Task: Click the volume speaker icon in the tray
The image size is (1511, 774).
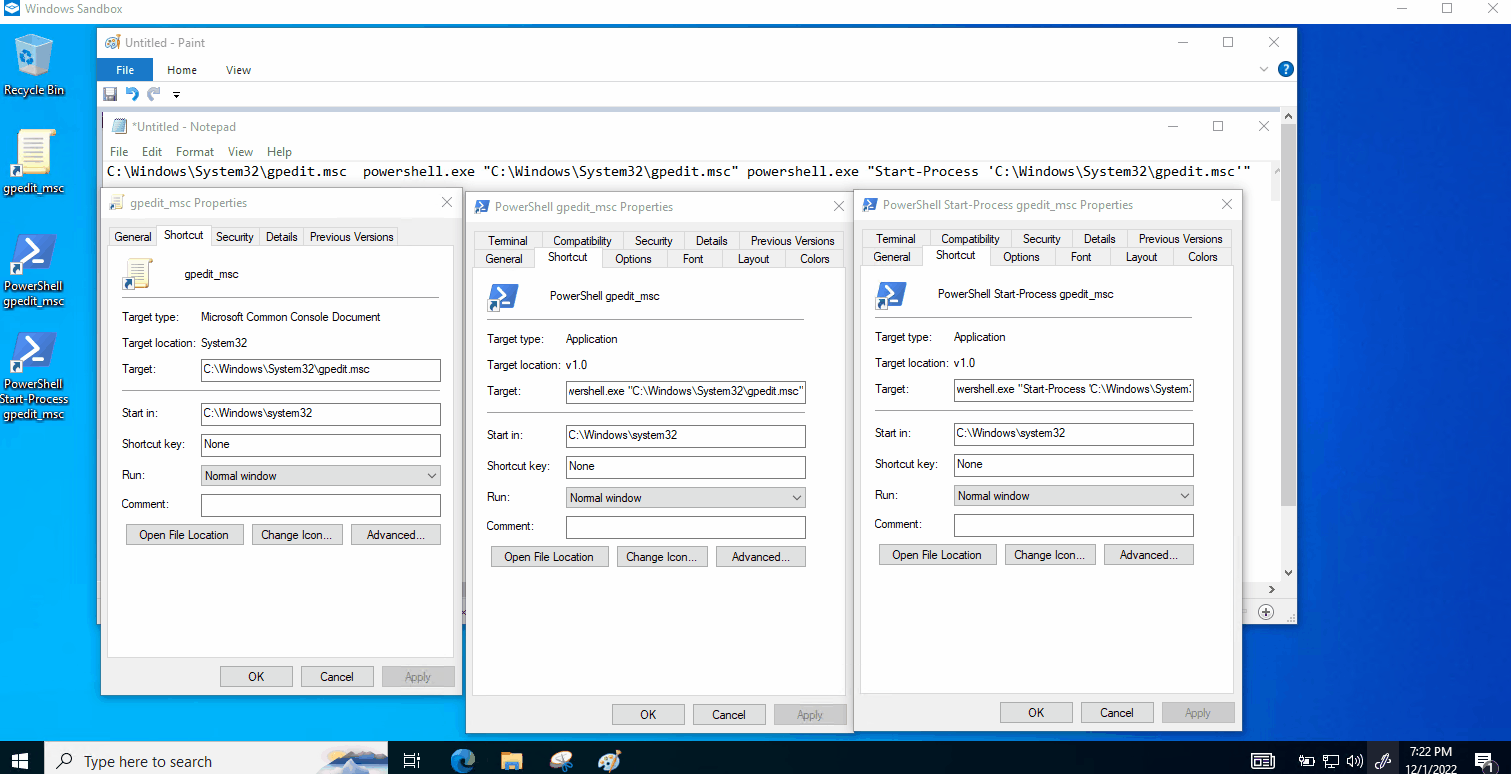Action: [1354, 761]
